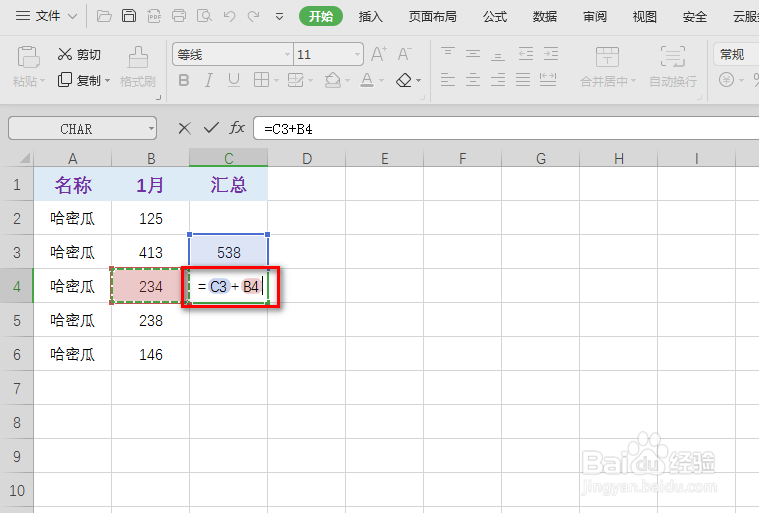This screenshot has height=513, width=759.
Task: Click the font color A button
Action: coord(367,80)
